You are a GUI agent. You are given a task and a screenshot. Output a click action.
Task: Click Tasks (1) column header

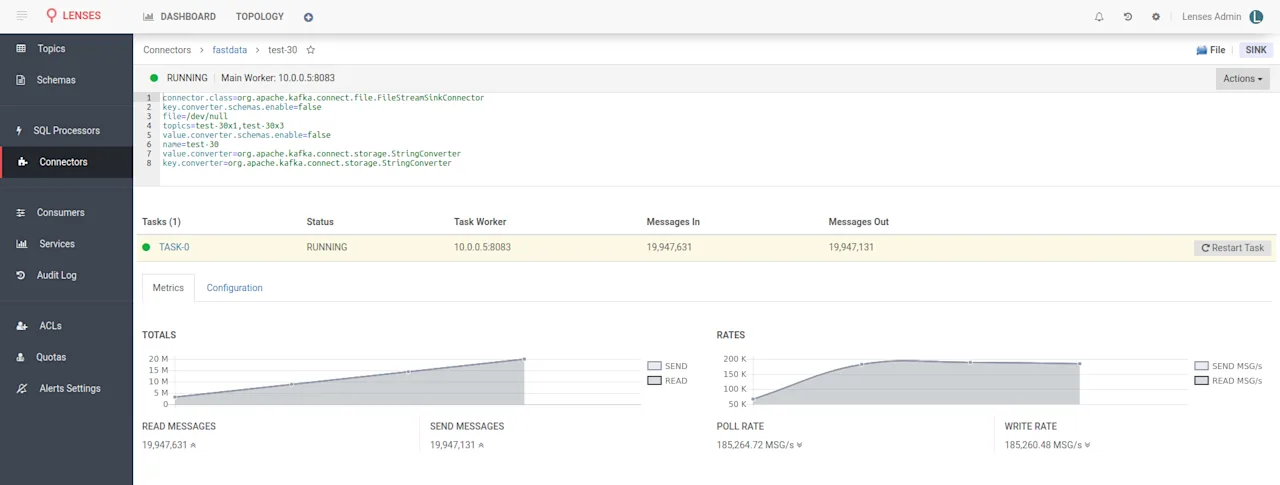161,222
